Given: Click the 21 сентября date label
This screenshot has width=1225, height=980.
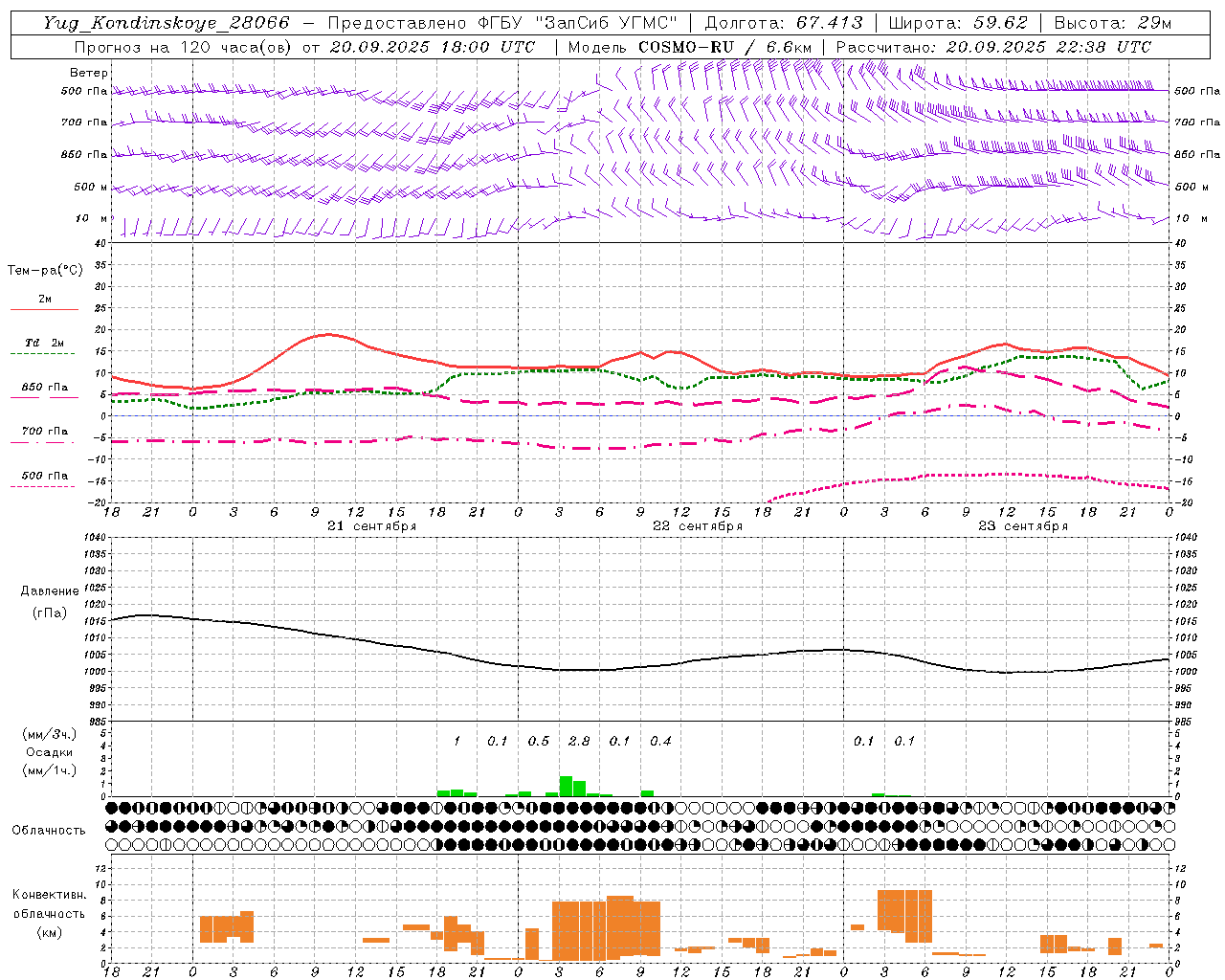Looking at the screenshot, I should coord(372,526).
